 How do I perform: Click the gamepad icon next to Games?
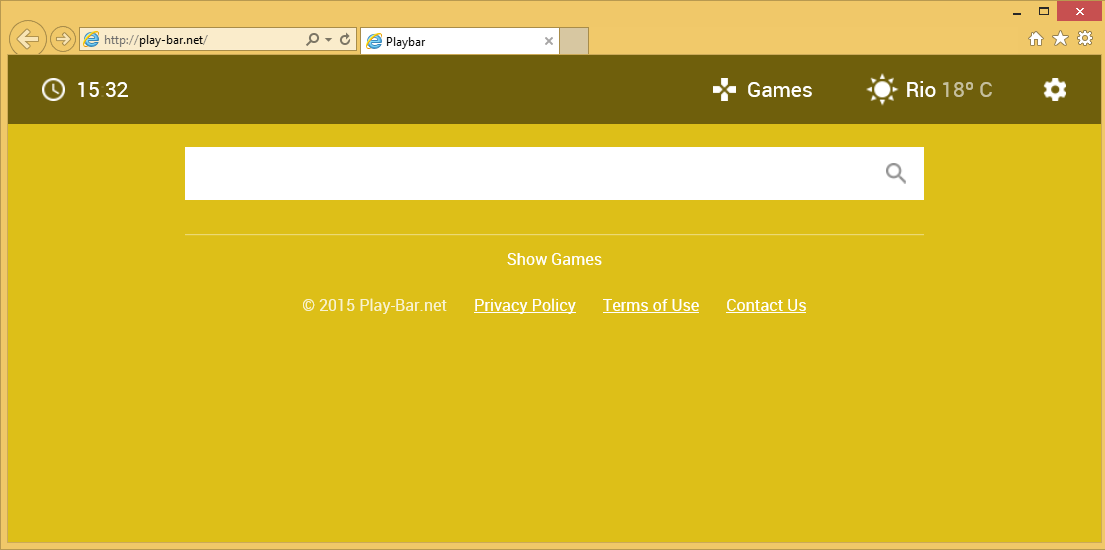pos(724,90)
